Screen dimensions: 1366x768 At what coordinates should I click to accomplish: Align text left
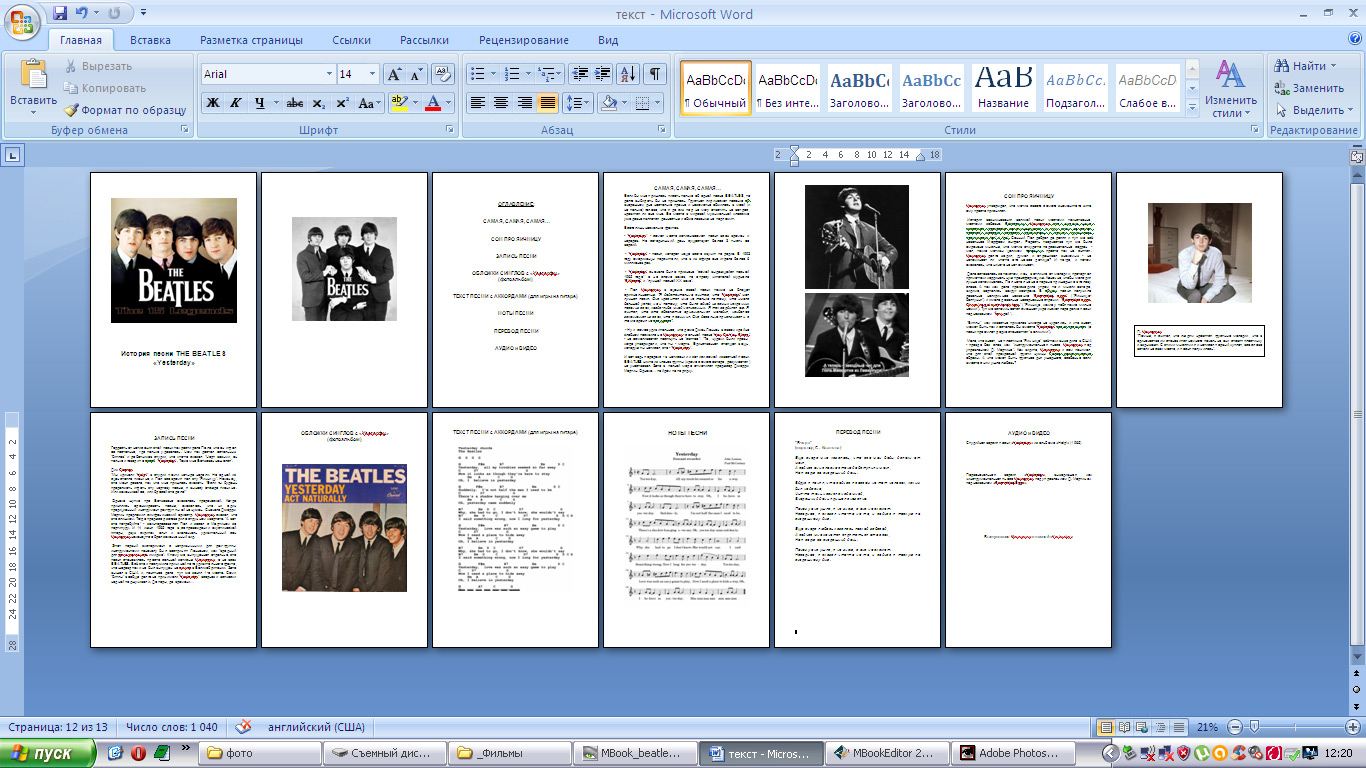point(478,103)
